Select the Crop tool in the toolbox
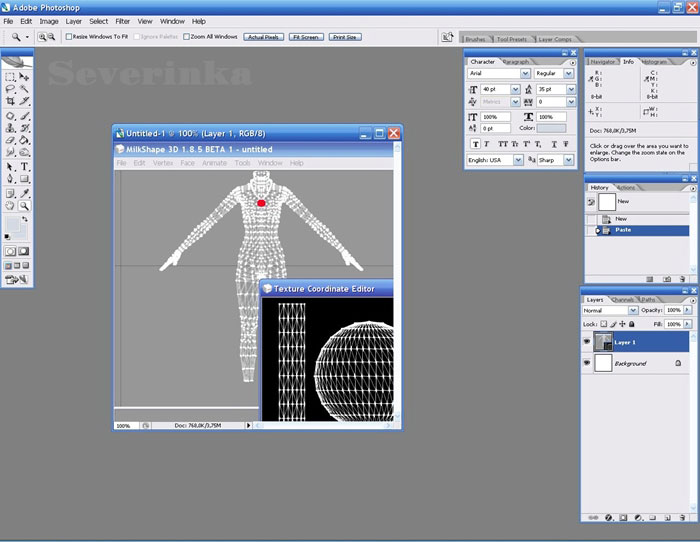The image size is (700, 542). (10, 101)
